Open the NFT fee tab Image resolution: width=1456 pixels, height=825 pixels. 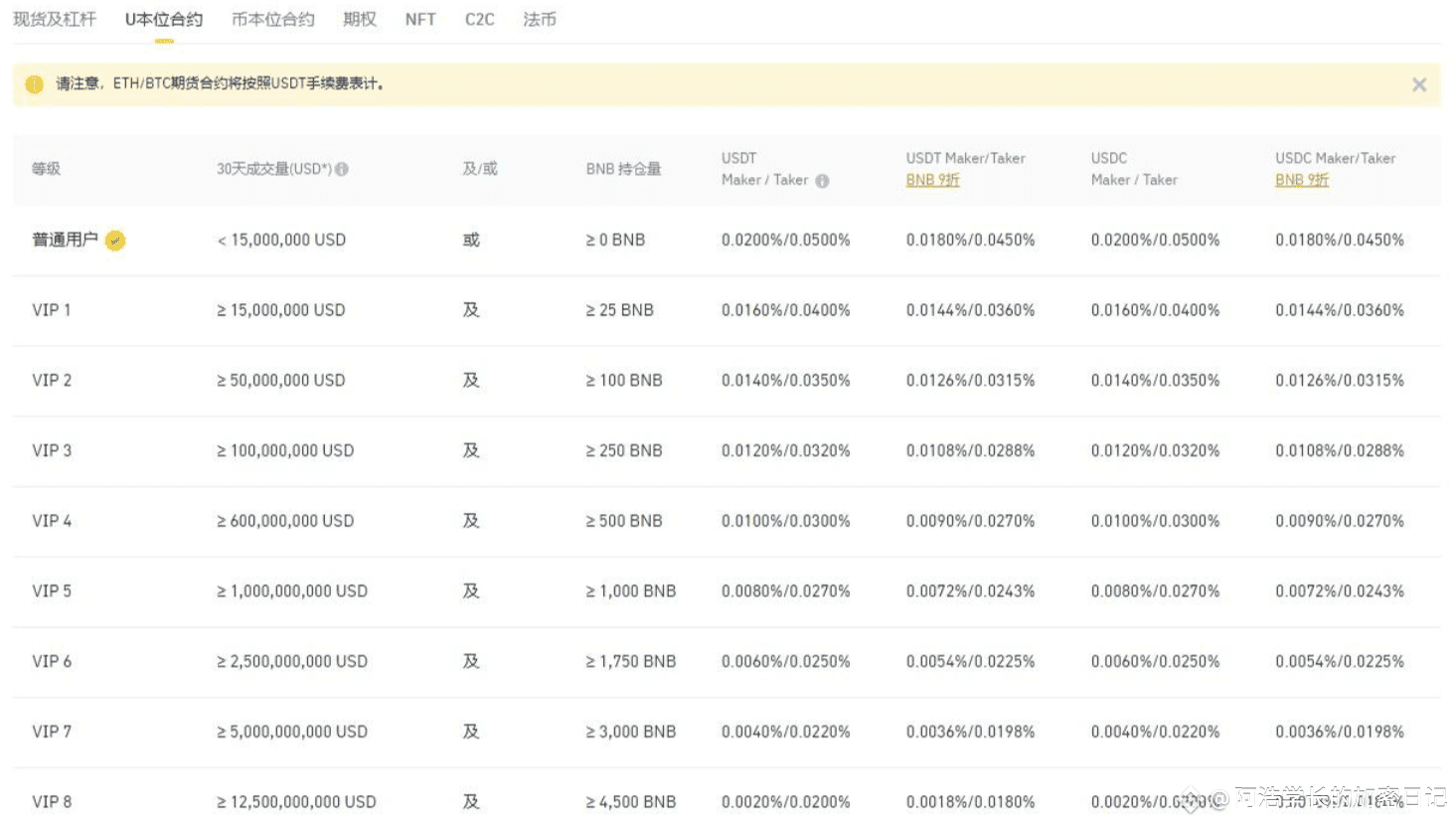pyautogui.click(x=419, y=20)
